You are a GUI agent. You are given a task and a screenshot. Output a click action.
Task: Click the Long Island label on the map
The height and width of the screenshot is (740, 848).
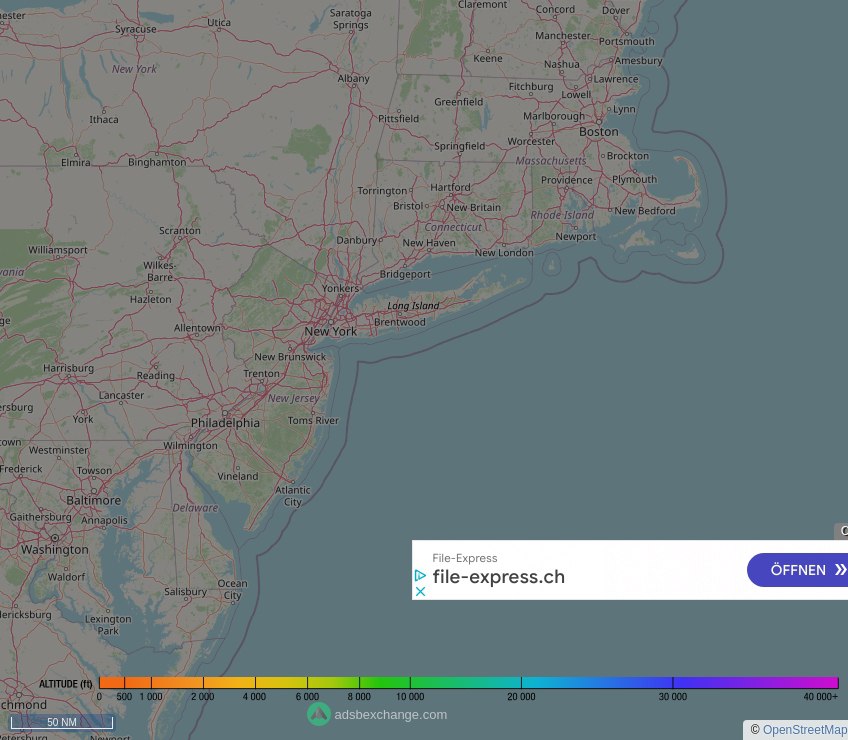point(413,306)
